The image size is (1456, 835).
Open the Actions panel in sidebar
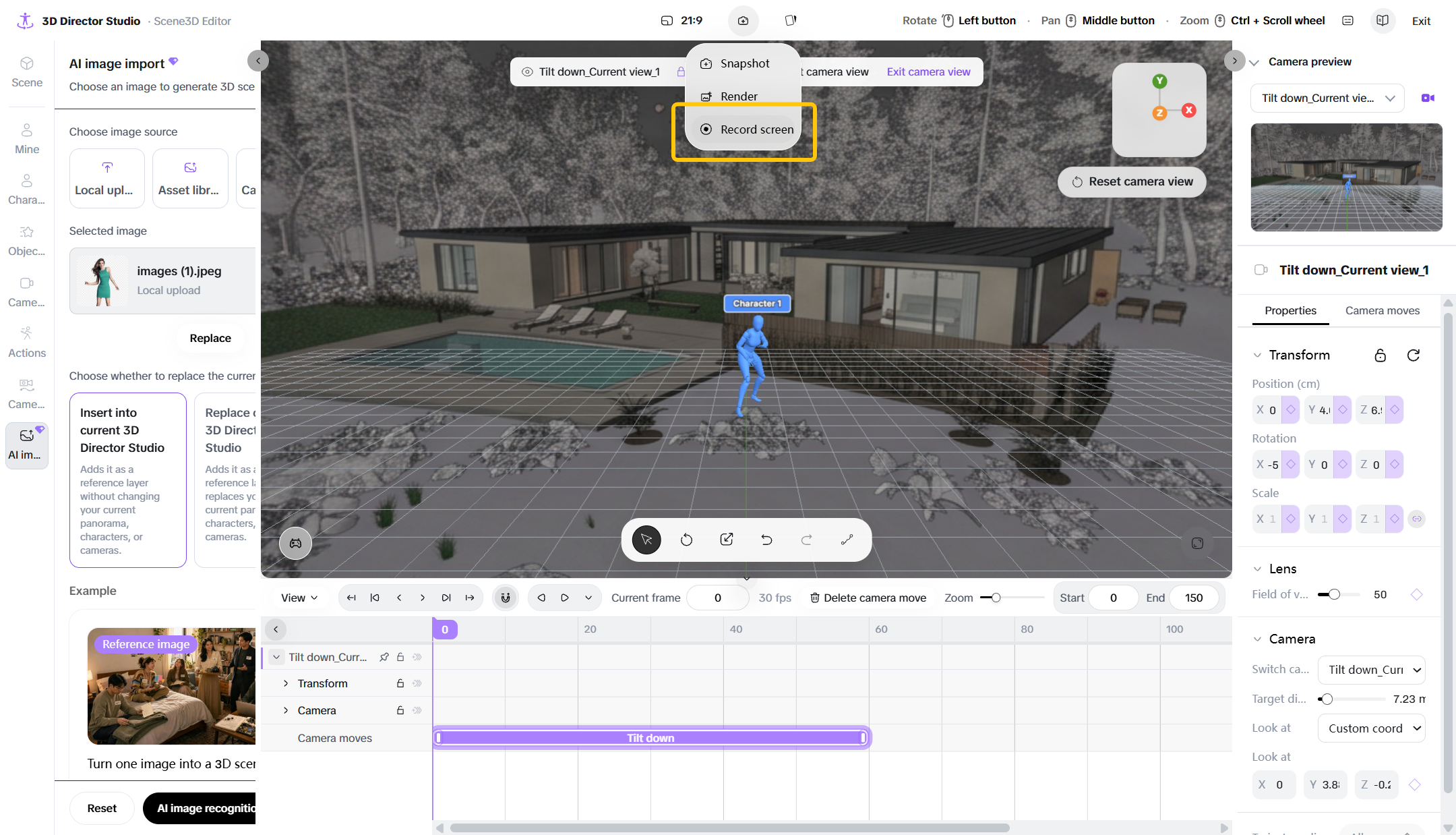click(27, 343)
